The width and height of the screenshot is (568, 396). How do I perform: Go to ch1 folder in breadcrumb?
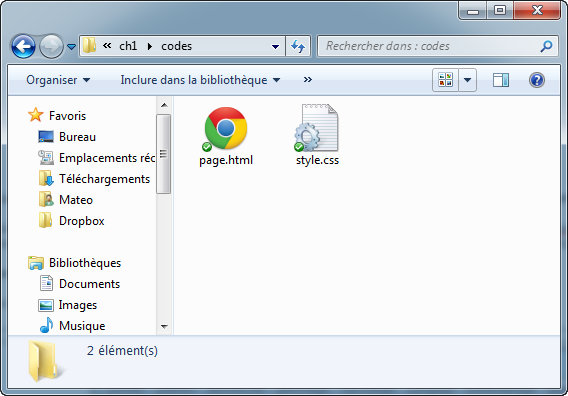(x=128, y=46)
